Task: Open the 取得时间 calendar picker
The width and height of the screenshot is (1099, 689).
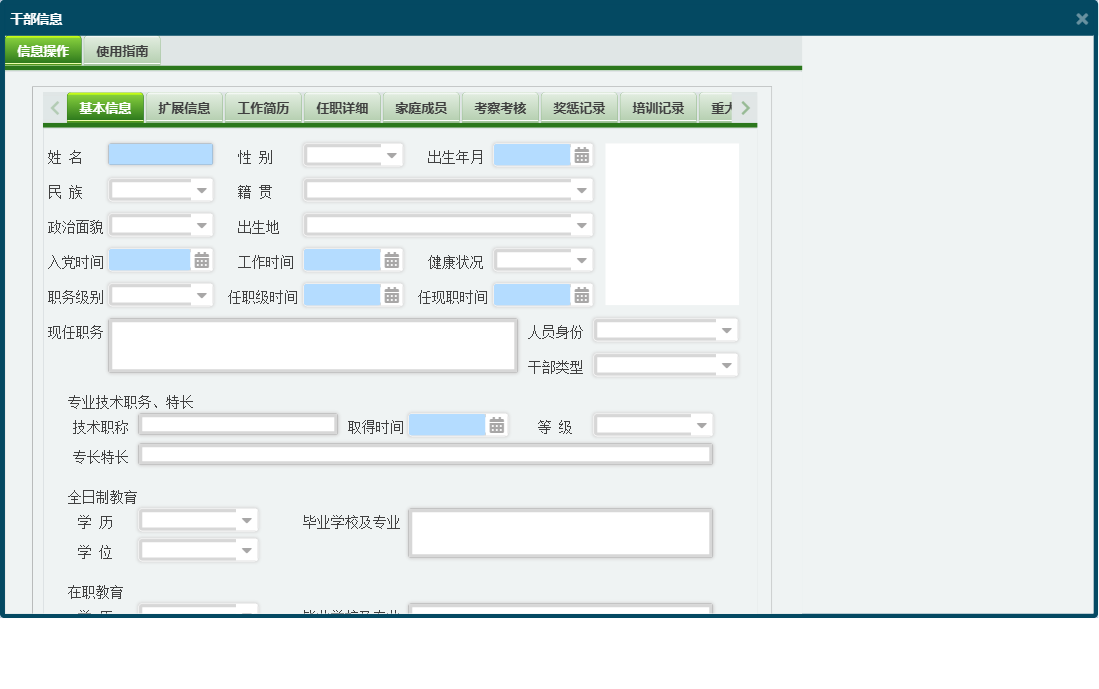Action: [x=498, y=424]
